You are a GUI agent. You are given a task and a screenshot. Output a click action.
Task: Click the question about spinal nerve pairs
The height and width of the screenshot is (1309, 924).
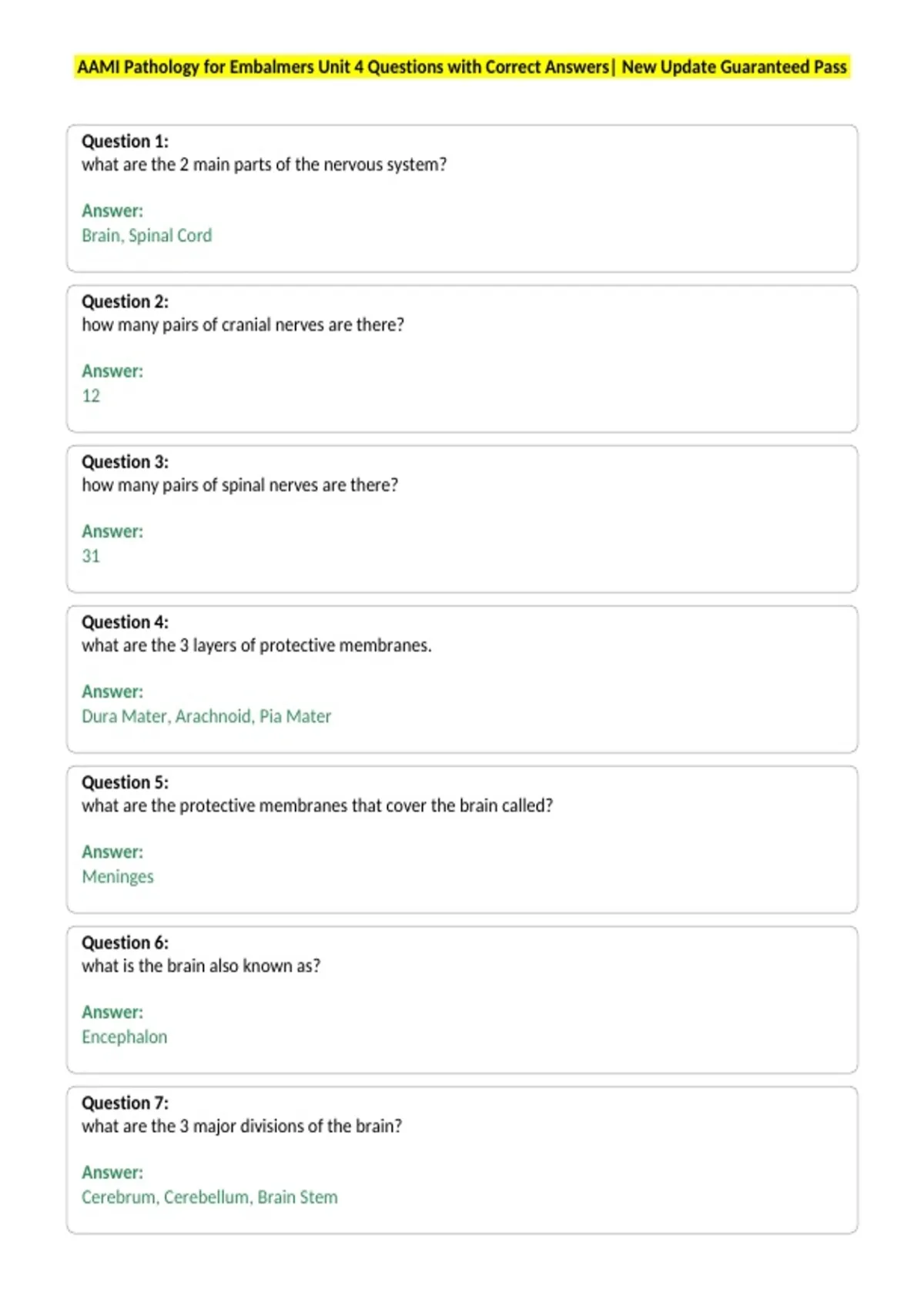239,485
